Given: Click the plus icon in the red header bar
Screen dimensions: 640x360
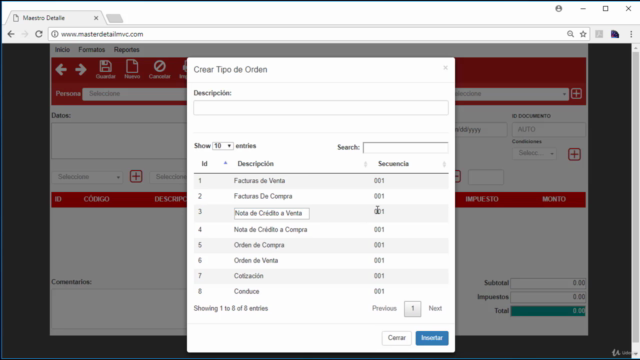Looking at the screenshot, I should point(576,93).
